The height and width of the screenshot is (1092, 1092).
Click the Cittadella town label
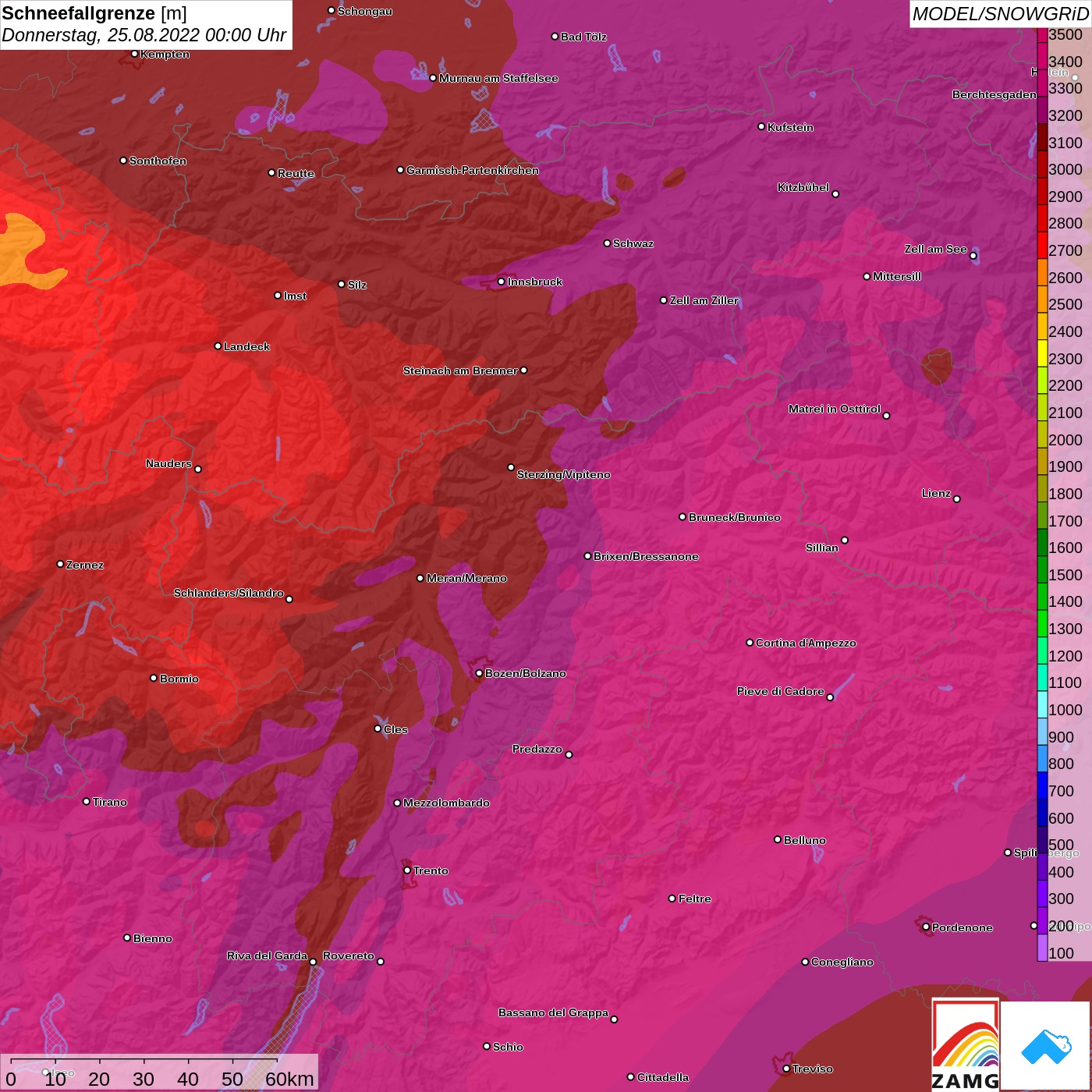[x=663, y=1077]
